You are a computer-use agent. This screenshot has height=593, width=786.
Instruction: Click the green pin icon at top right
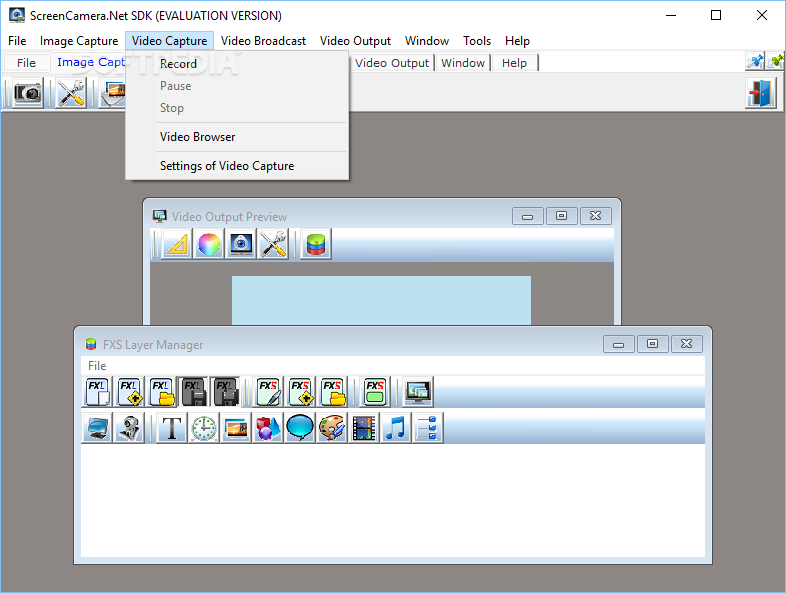775,62
